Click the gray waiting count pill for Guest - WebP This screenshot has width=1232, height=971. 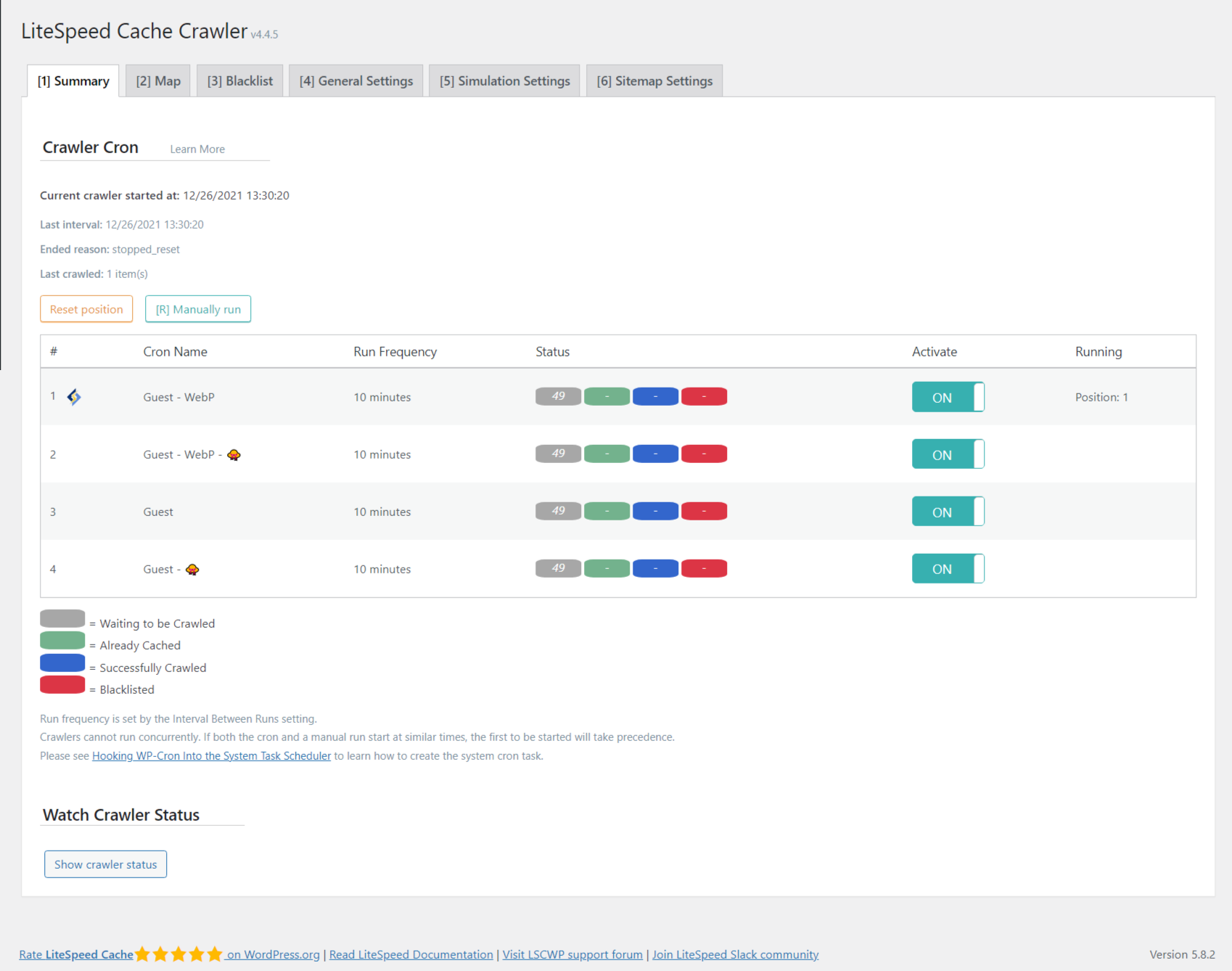click(x=557, y=396)
